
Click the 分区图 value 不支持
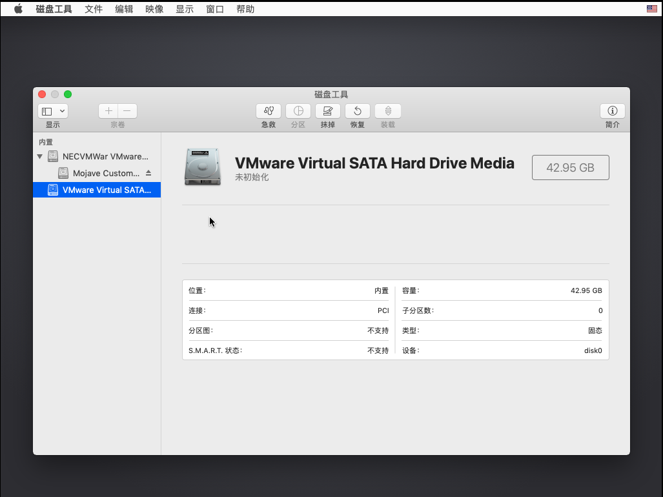point(378,330)
